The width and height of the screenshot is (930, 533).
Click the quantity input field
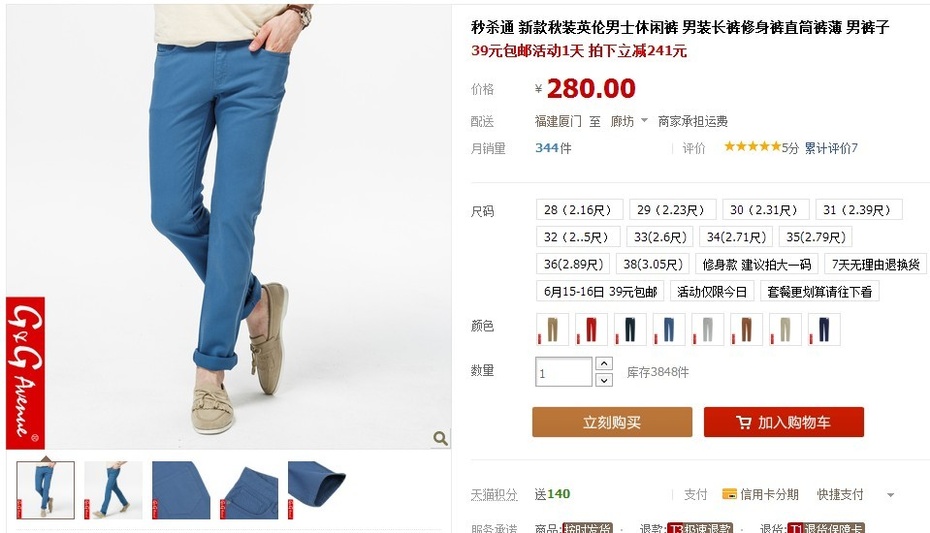point(563,372)
